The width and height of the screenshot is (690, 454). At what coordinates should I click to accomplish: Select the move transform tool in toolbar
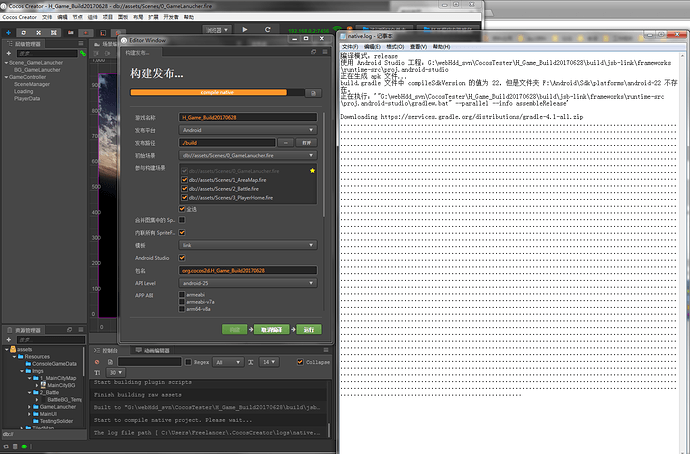click(8, 33)
